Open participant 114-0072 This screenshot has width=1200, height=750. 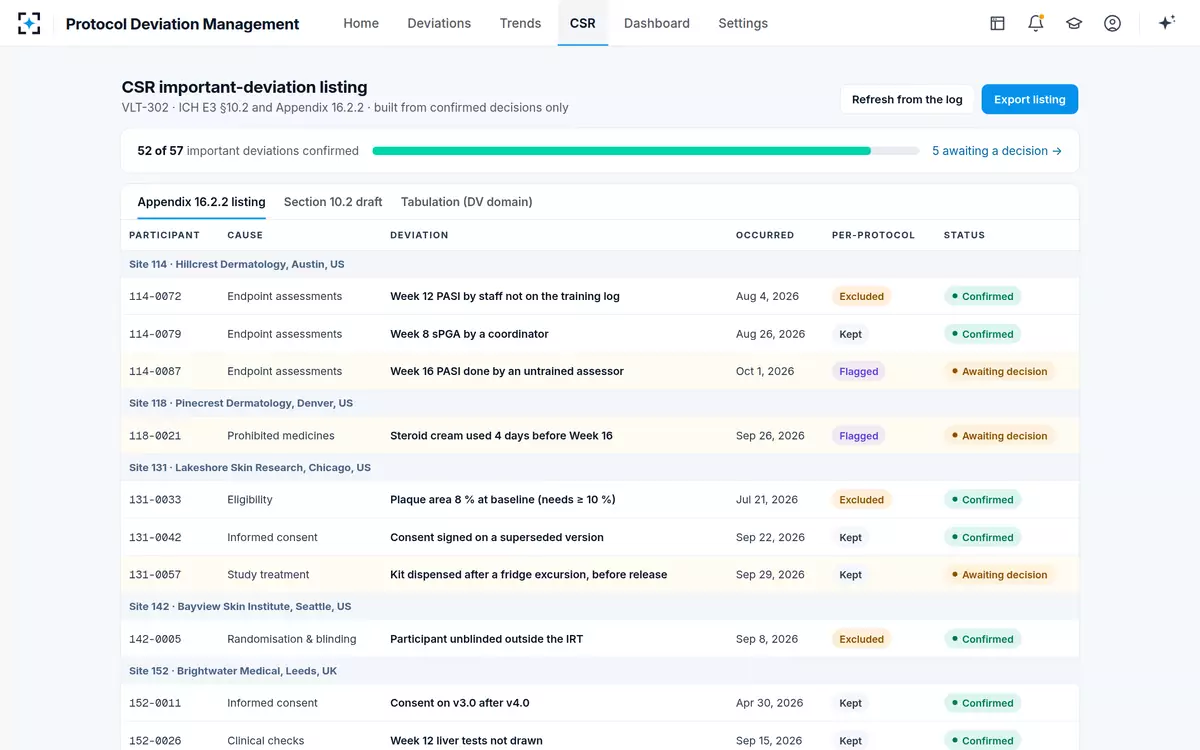(155, 296)
